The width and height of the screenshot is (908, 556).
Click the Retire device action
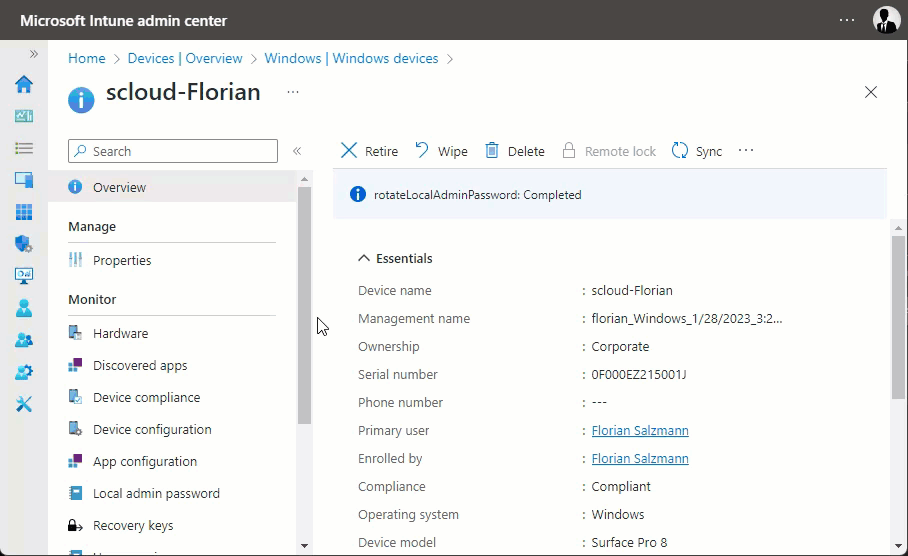369,151
